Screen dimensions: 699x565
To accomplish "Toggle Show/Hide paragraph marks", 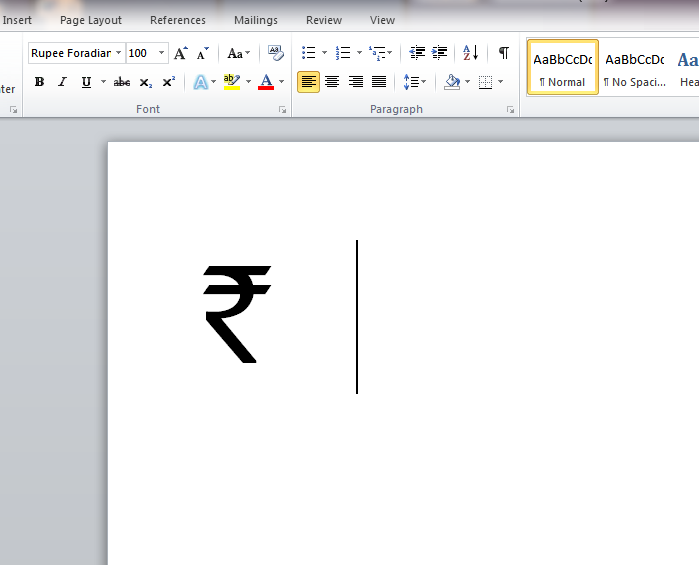I will pyautogui.click(x=504, y=53).
